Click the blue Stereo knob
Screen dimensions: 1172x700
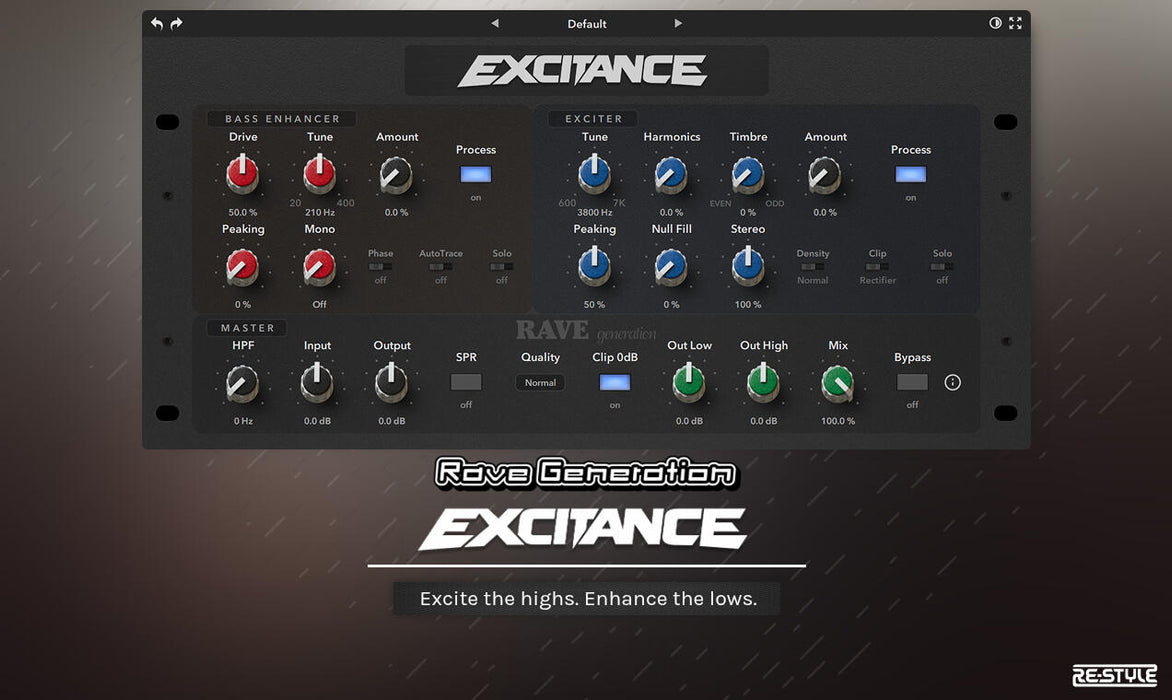tap(747, 266)
